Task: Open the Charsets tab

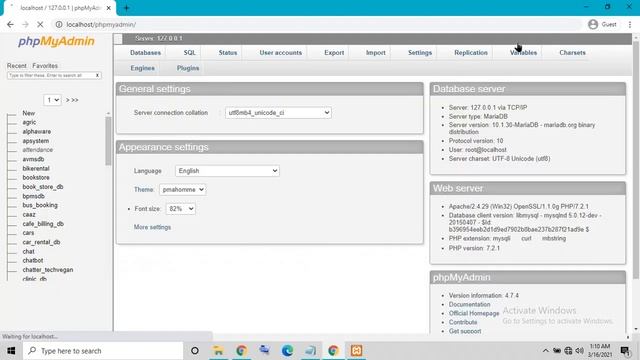Action: [x=572, y=53]
